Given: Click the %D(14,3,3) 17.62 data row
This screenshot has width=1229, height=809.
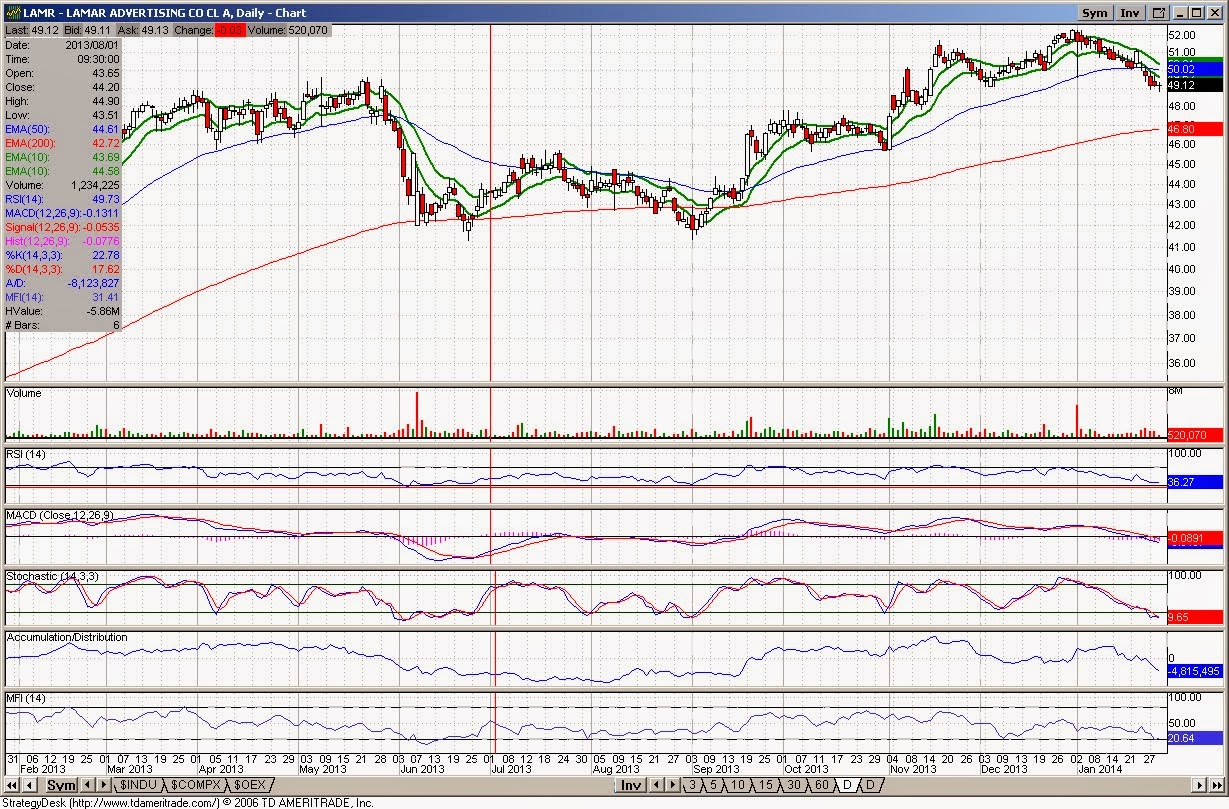Looking at the screenshot, I should pyautogui.click(x=63, y=269).
